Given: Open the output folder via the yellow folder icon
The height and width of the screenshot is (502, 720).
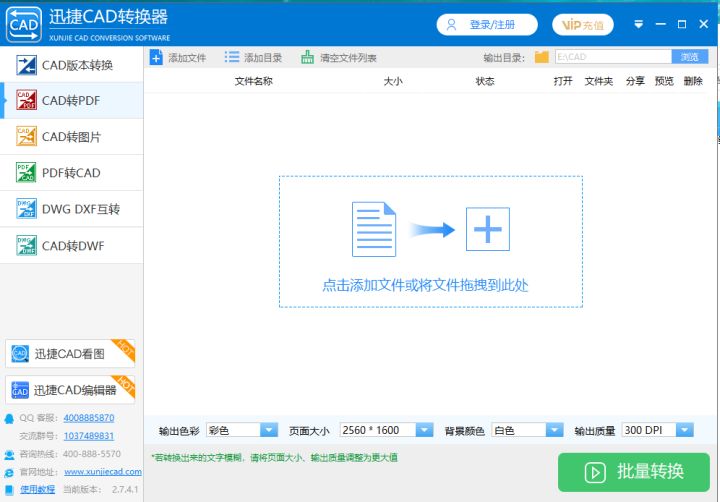Looking at the screenshot, I should [542, 57].
